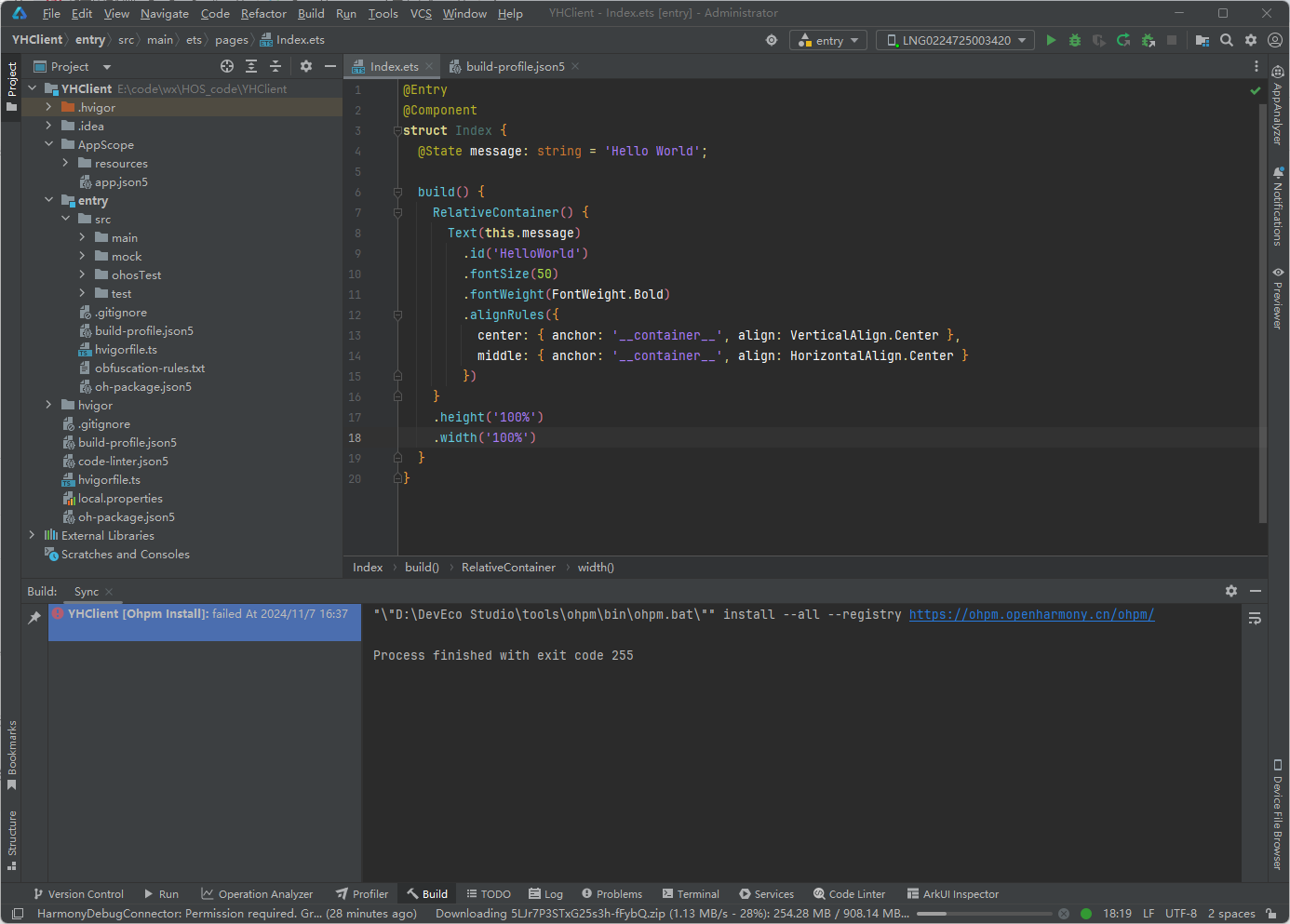Open the Operation Analyzer tool window
This screenshot has height=924, width=1290.
click(x=257, y=893)
